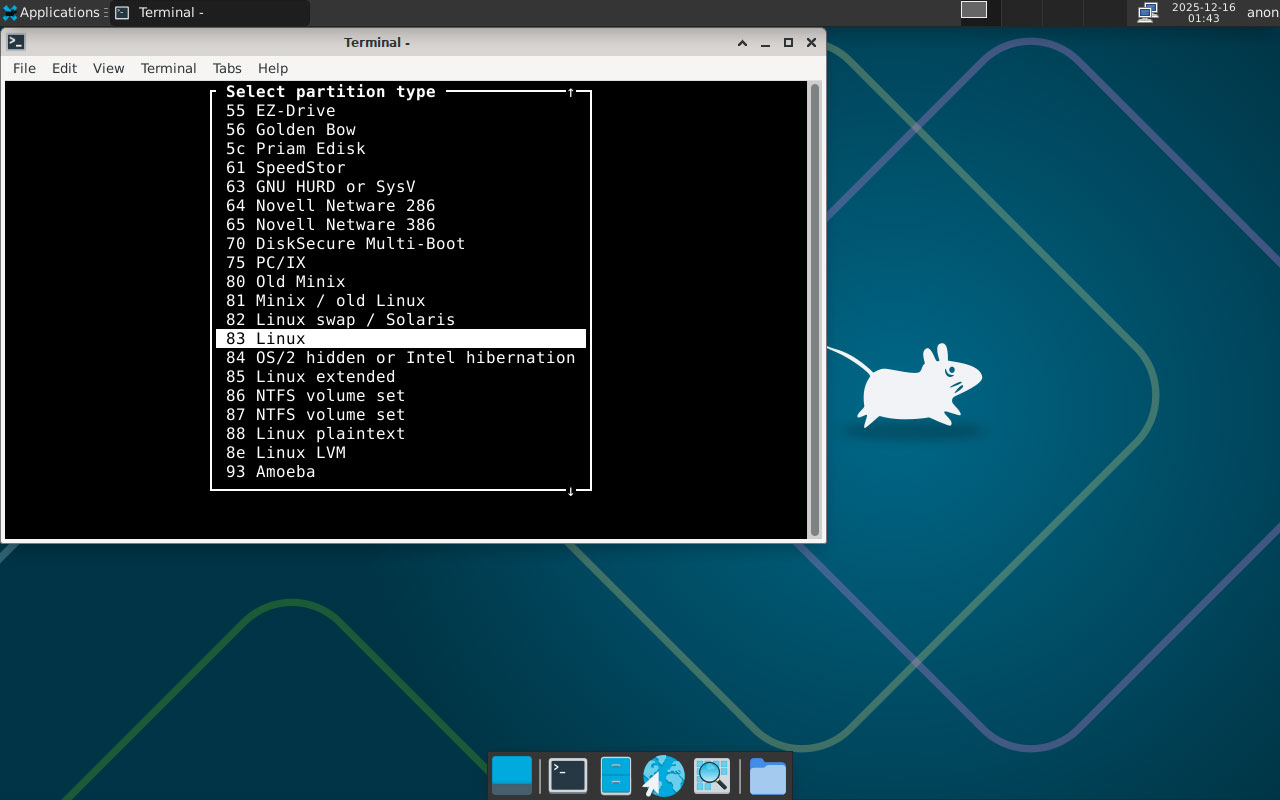The image size is (1280, 800).
Task: Open the home folder icon in dock
Action: (x=767, y=776)
